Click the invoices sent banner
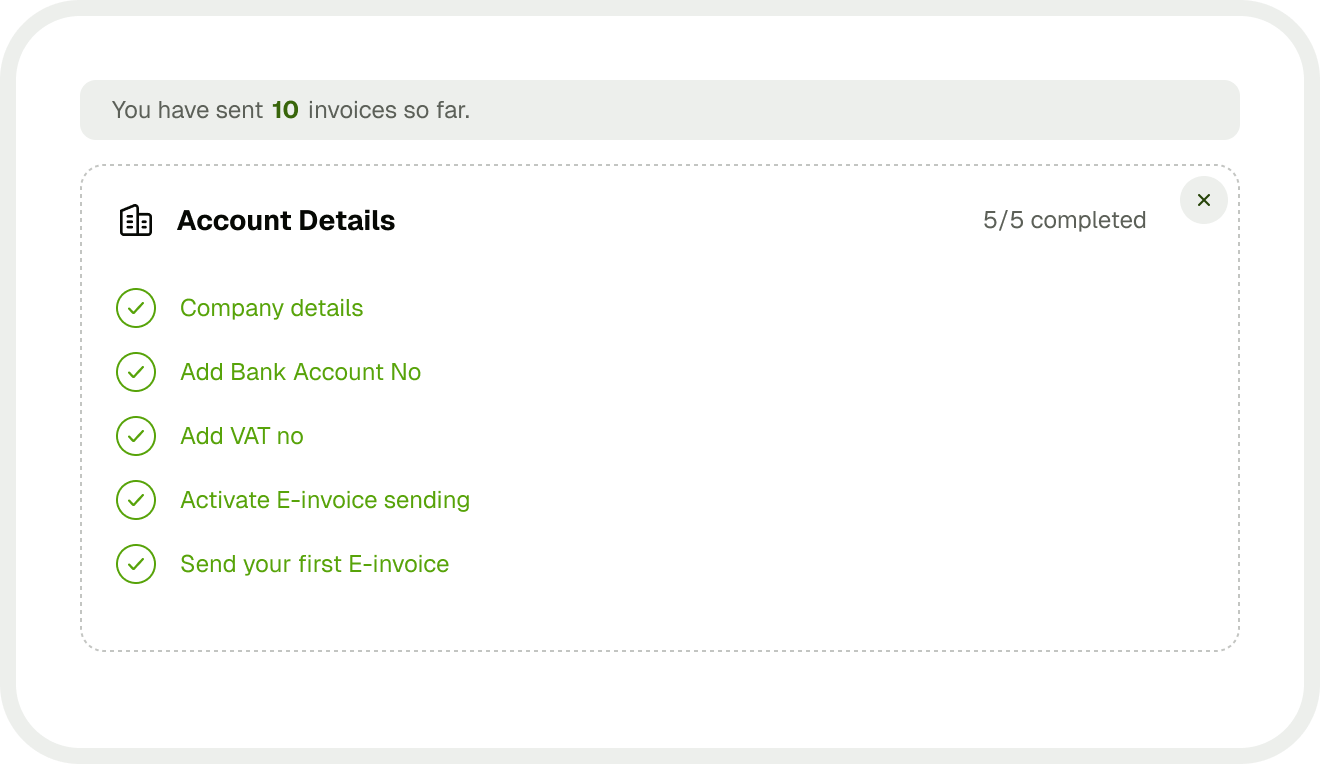 tap(660, 110)
